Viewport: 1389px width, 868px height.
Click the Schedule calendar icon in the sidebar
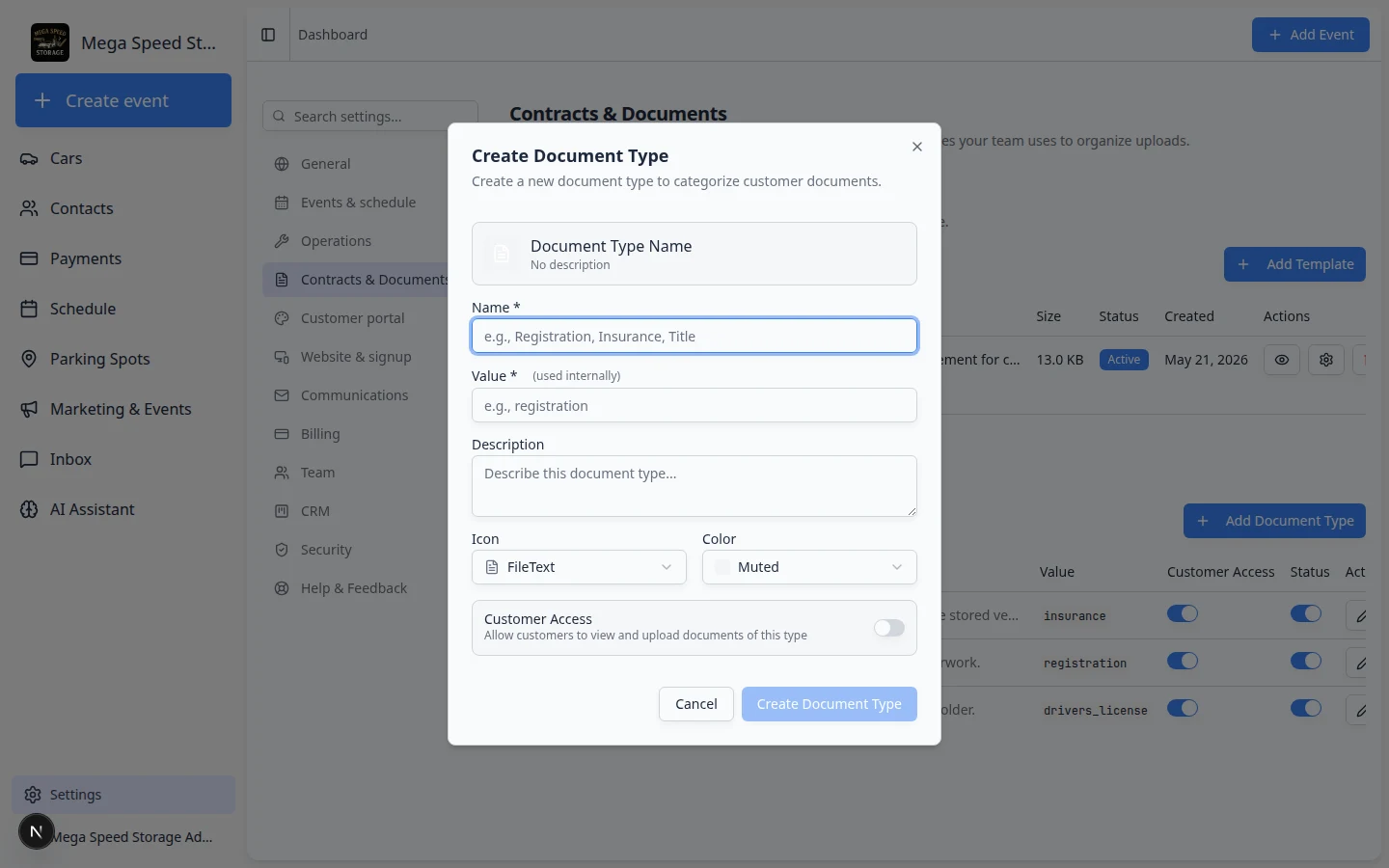tap(29, 309)
